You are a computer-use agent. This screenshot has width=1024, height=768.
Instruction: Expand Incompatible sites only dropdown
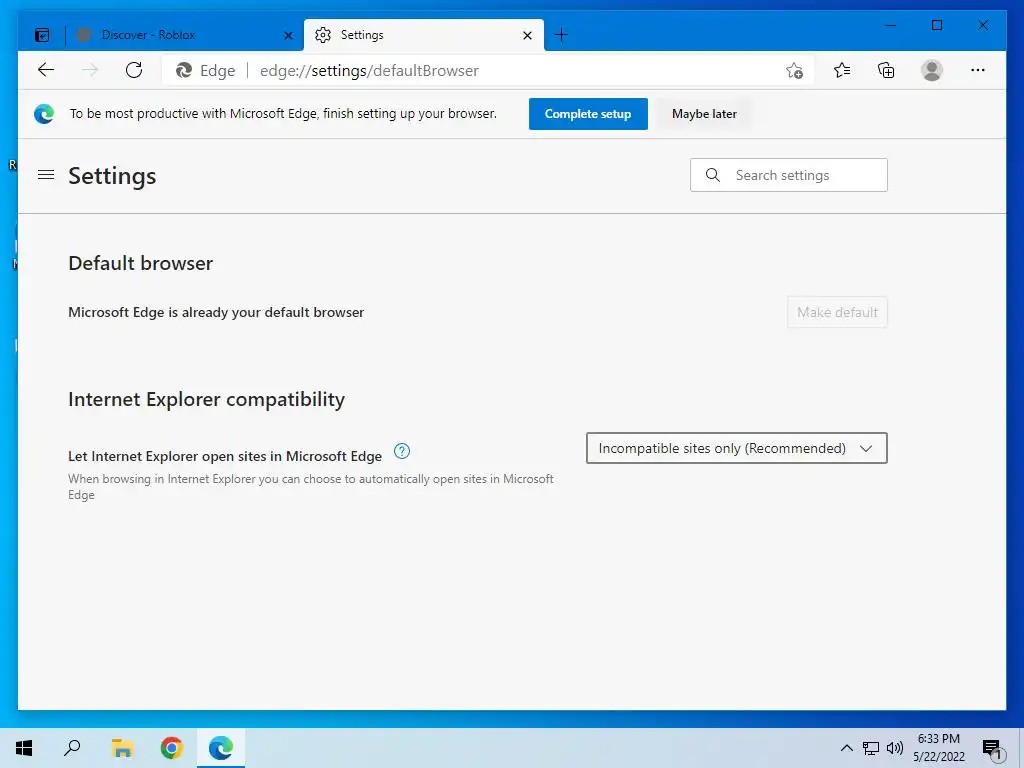tap(737, 448)
